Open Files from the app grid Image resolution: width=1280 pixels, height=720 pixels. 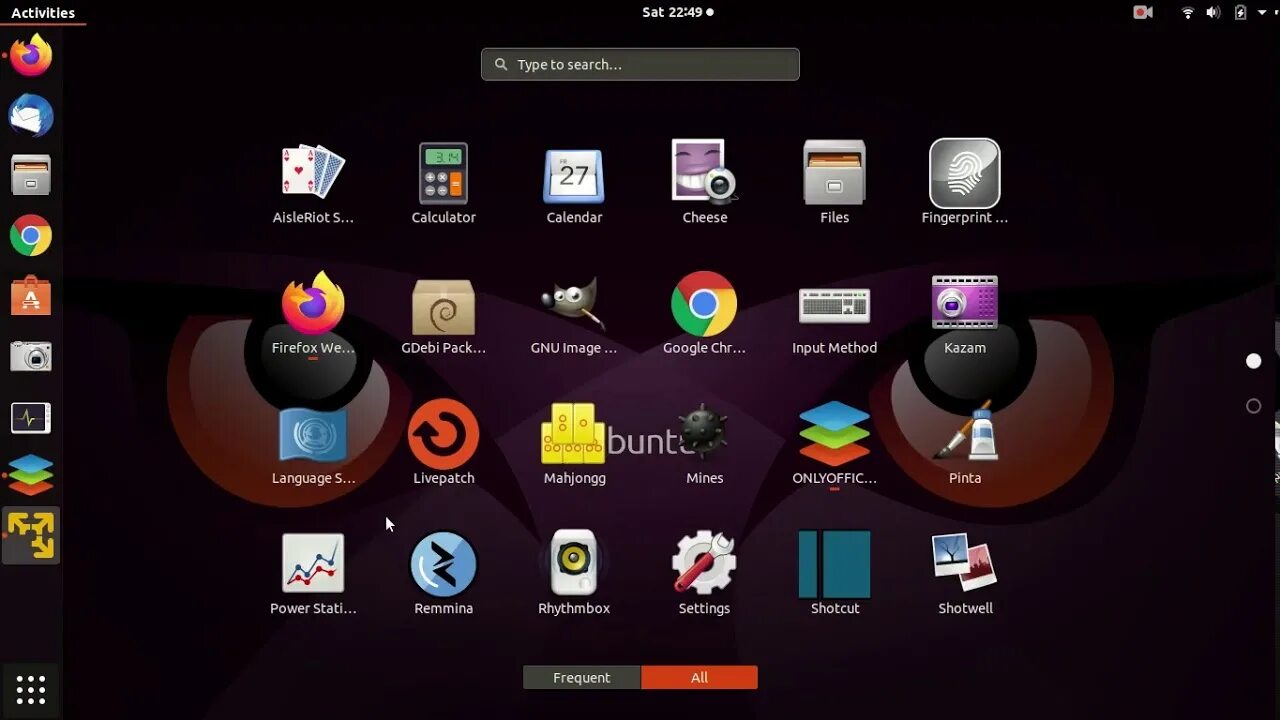[834, 183]
